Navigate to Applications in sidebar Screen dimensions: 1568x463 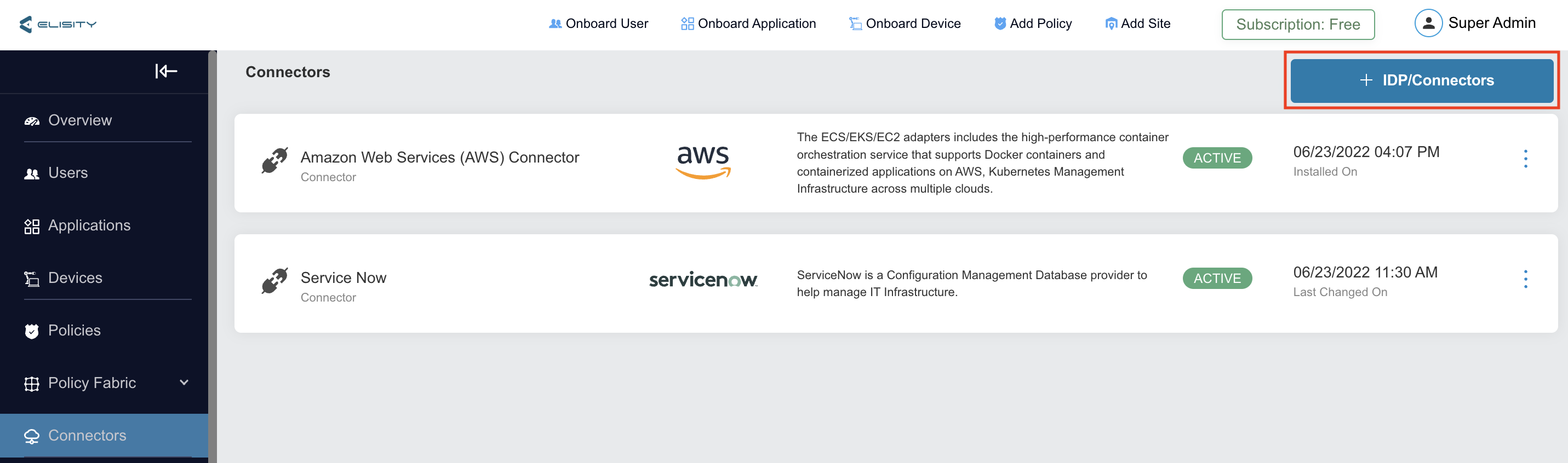pyautogui.click(x=89, y=225)
